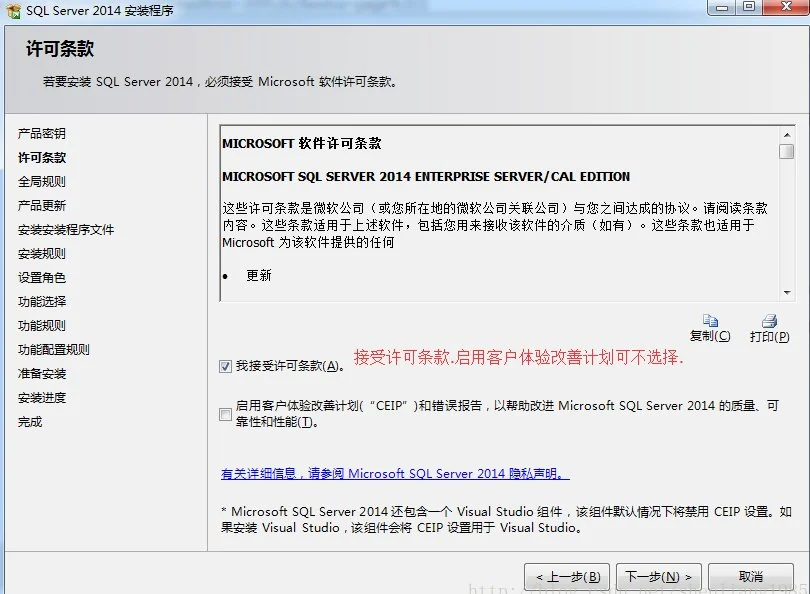Select the 设置角色 step in sidebar
Viewport: 810px width, 594px height.
tap(42, 278)
